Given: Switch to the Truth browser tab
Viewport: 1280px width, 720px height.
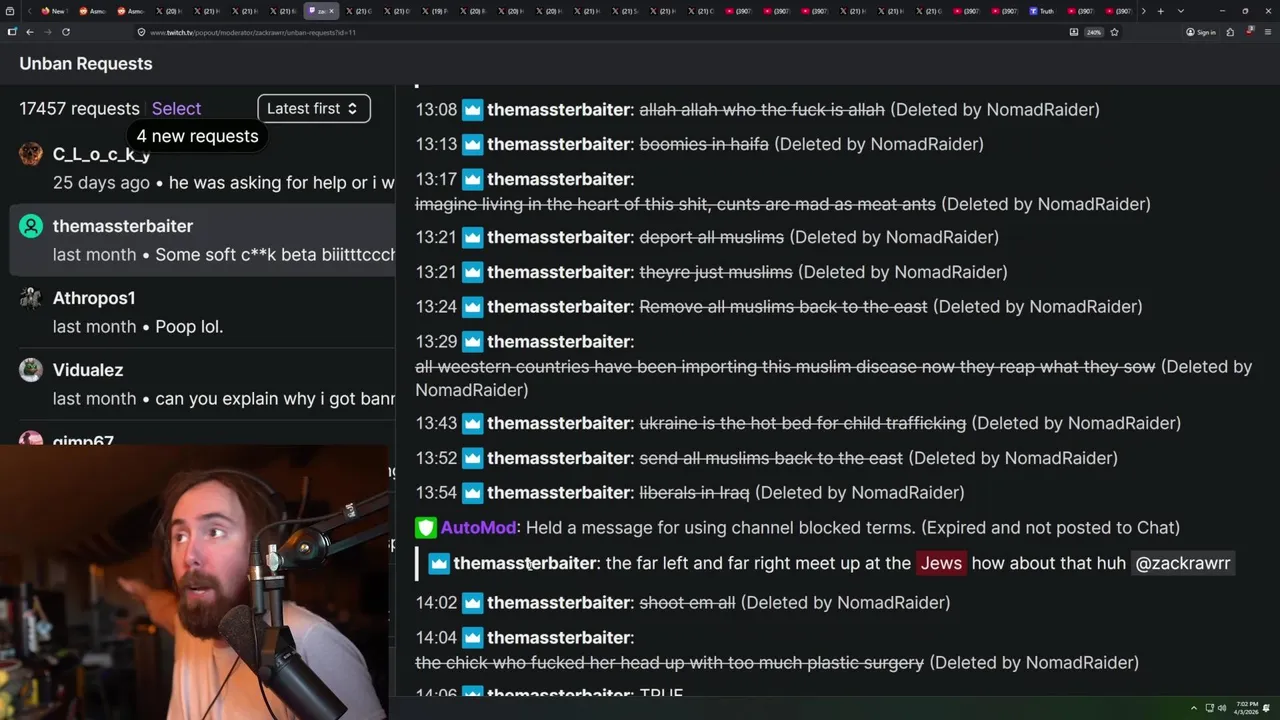Looking at the screenshot, I should [1041, 11].
